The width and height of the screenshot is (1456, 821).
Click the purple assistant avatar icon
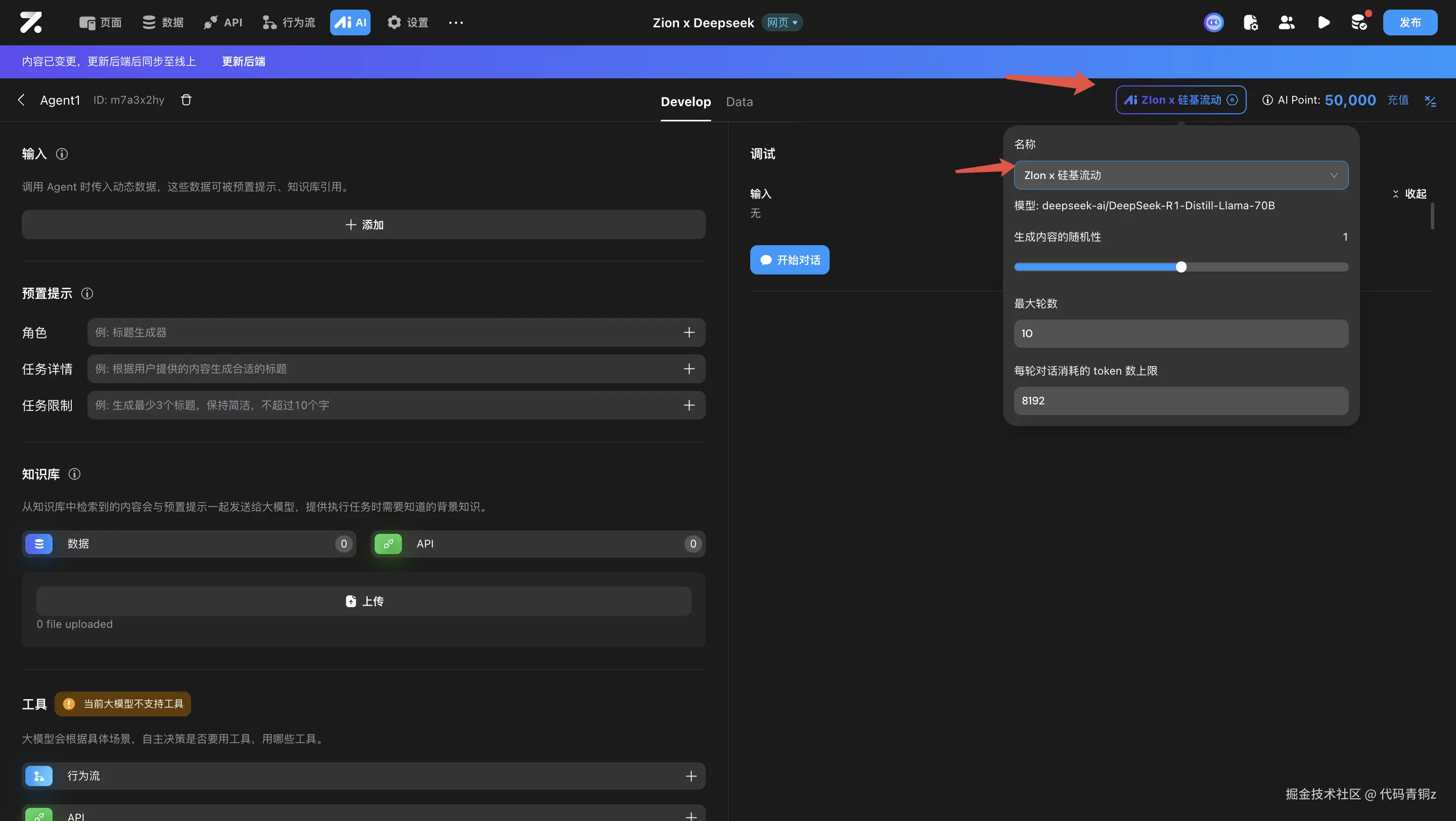pyautogui.click(x=1213, y=23)
